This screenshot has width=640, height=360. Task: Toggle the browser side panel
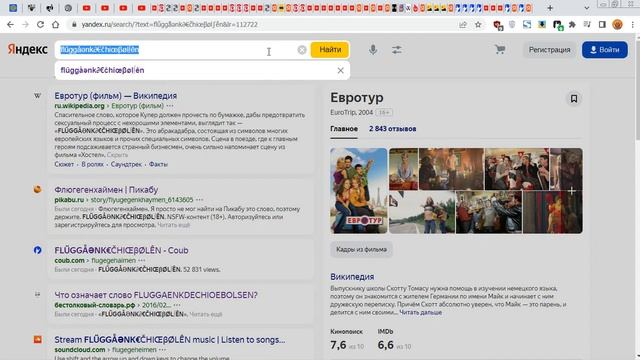tap(602, 24)
